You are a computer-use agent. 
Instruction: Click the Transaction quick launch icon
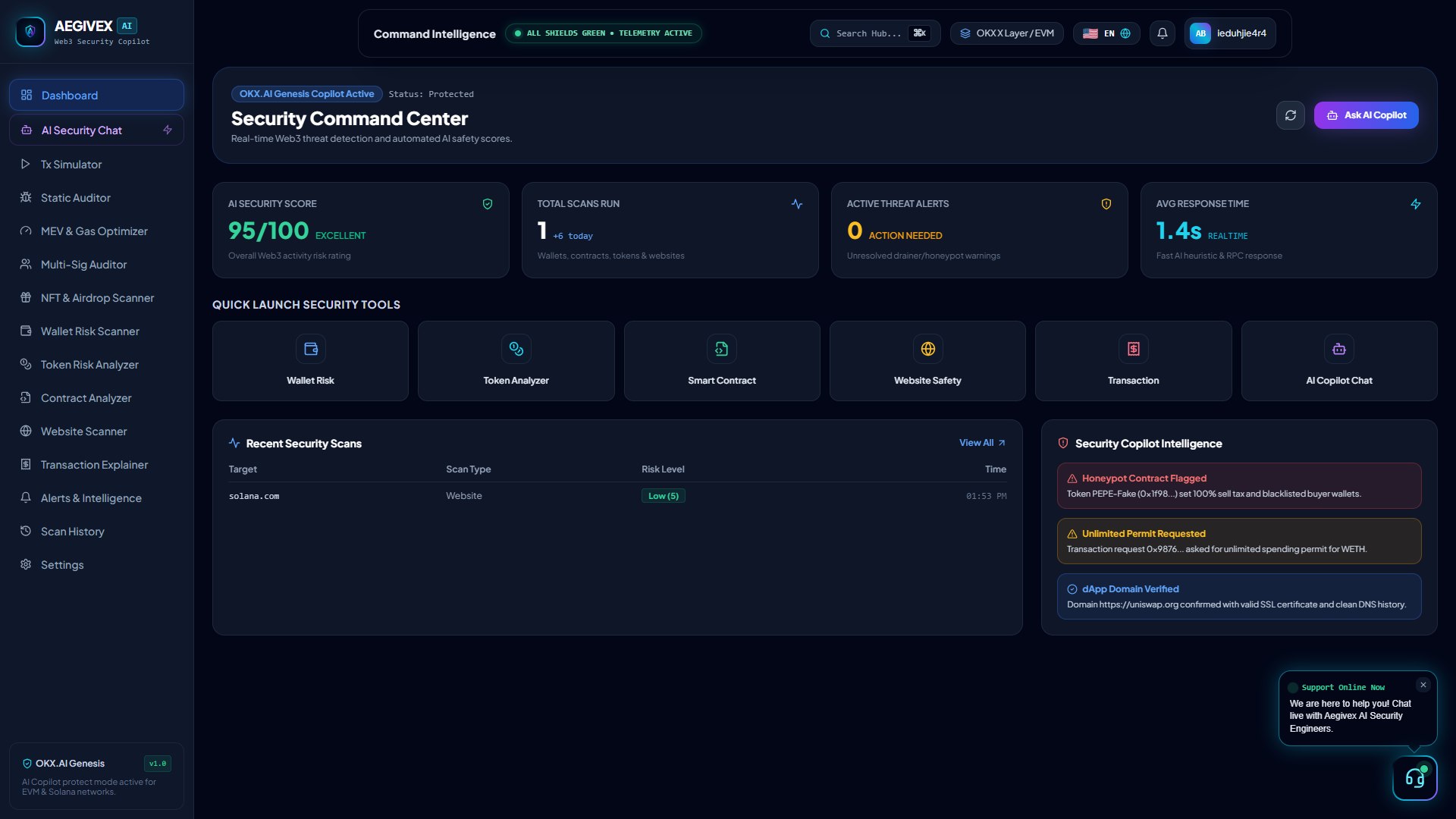coord(1133,349)
